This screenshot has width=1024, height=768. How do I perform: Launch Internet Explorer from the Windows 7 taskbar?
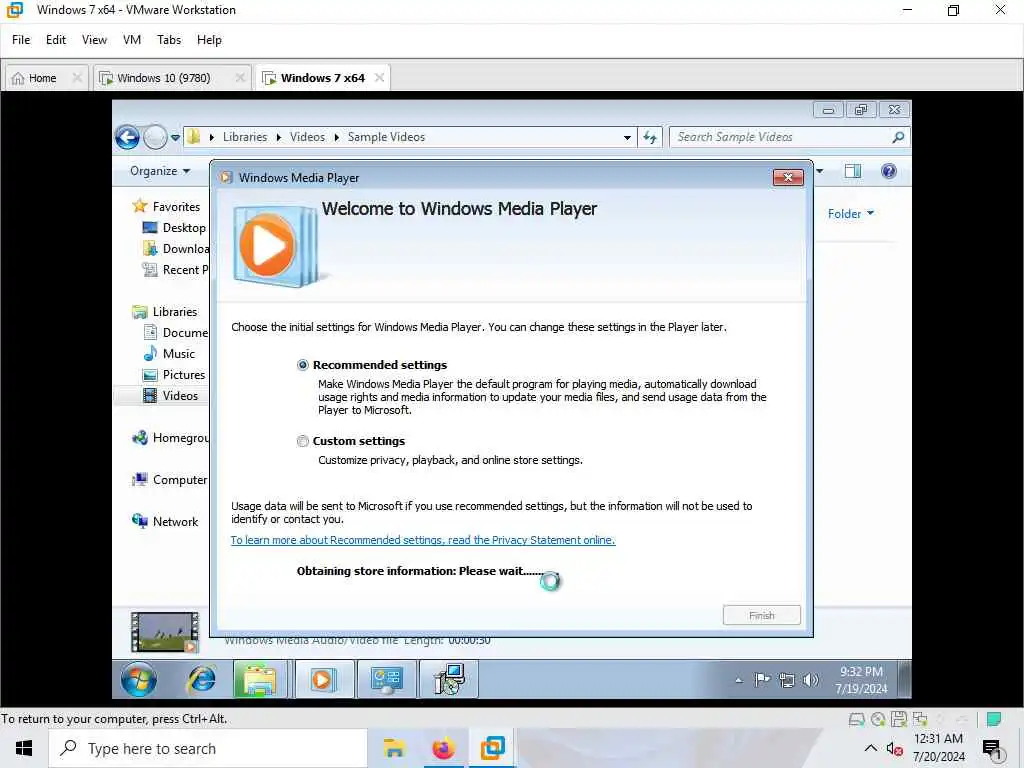[x=202, y=680]
